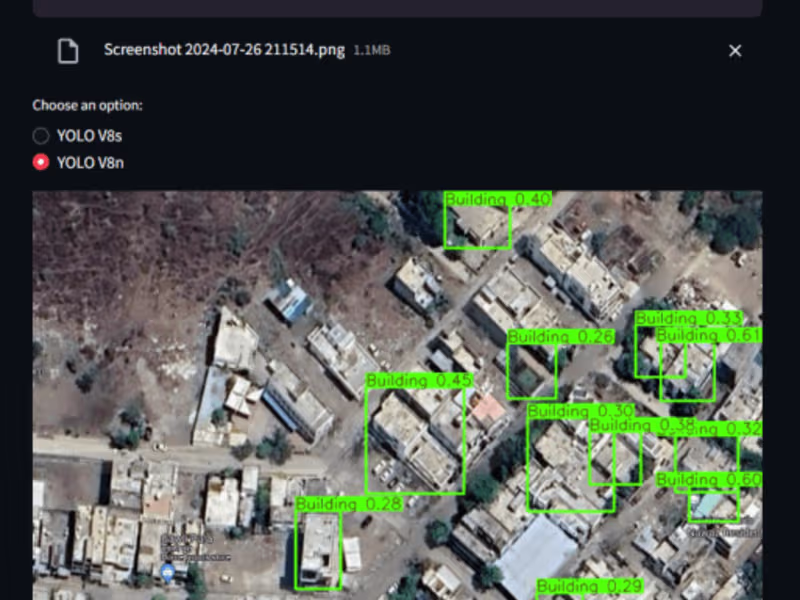Click the file uploader bar above the filename
Screen dimensions: 800x600
397,8
